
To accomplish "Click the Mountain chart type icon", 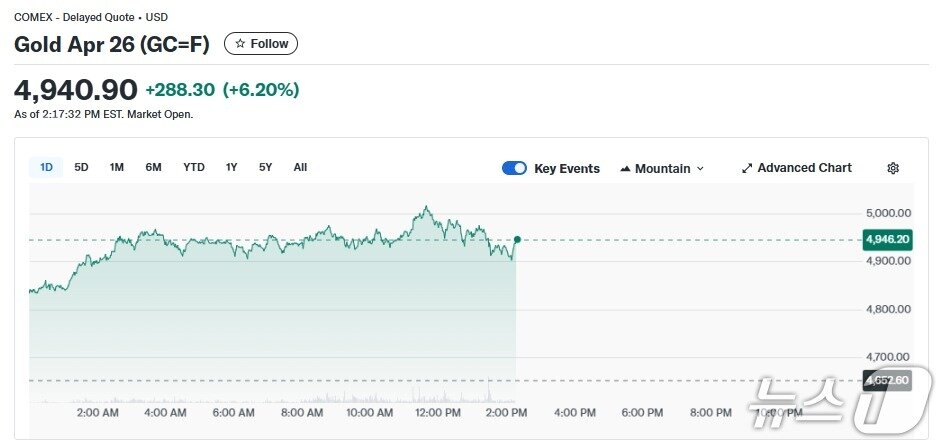I will [x=625, y=169].
